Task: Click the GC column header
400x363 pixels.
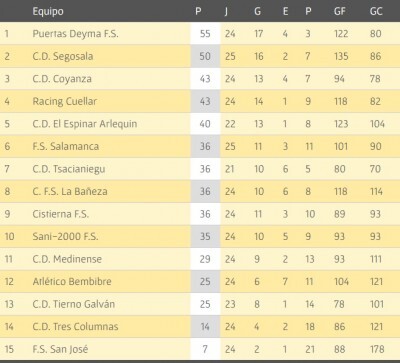Action: [x=376, y=11]
